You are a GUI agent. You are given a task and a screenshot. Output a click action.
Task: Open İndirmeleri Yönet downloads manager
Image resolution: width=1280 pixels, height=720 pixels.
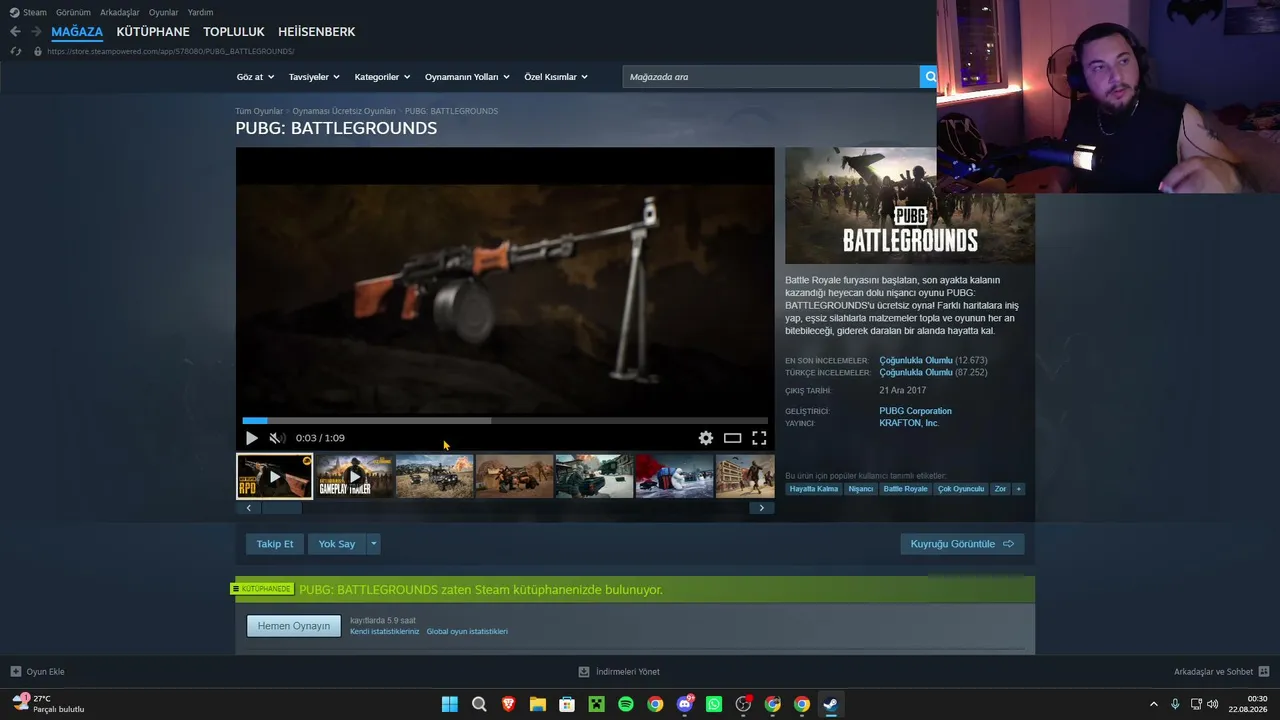pos(619,672)
